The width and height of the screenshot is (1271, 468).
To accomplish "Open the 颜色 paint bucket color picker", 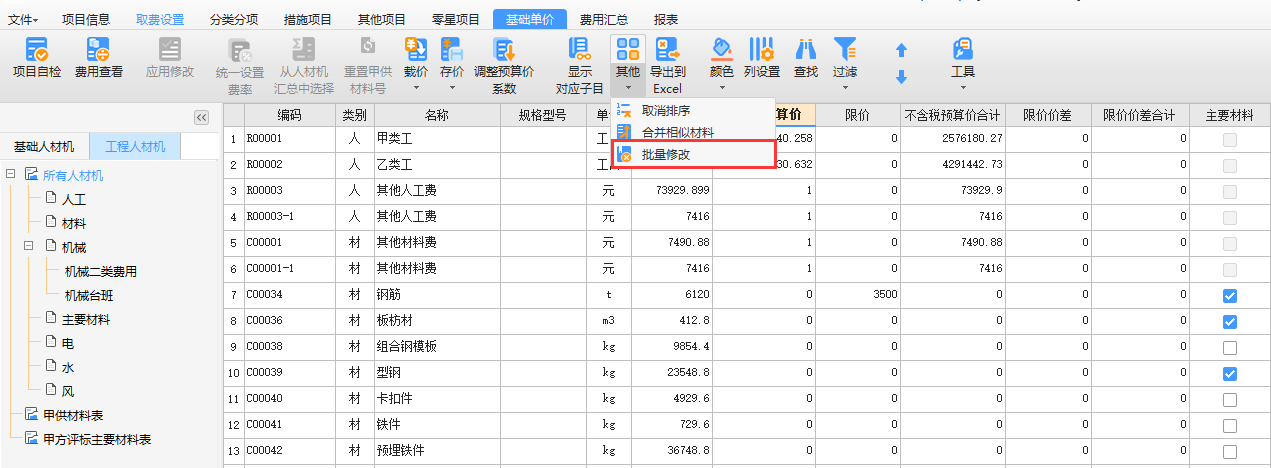I will coord(721,50).
